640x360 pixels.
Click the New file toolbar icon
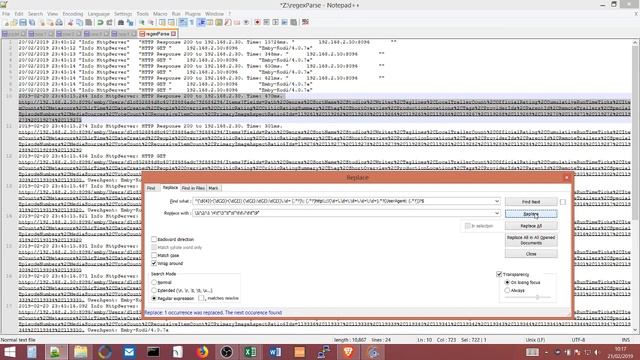(7, 22)
